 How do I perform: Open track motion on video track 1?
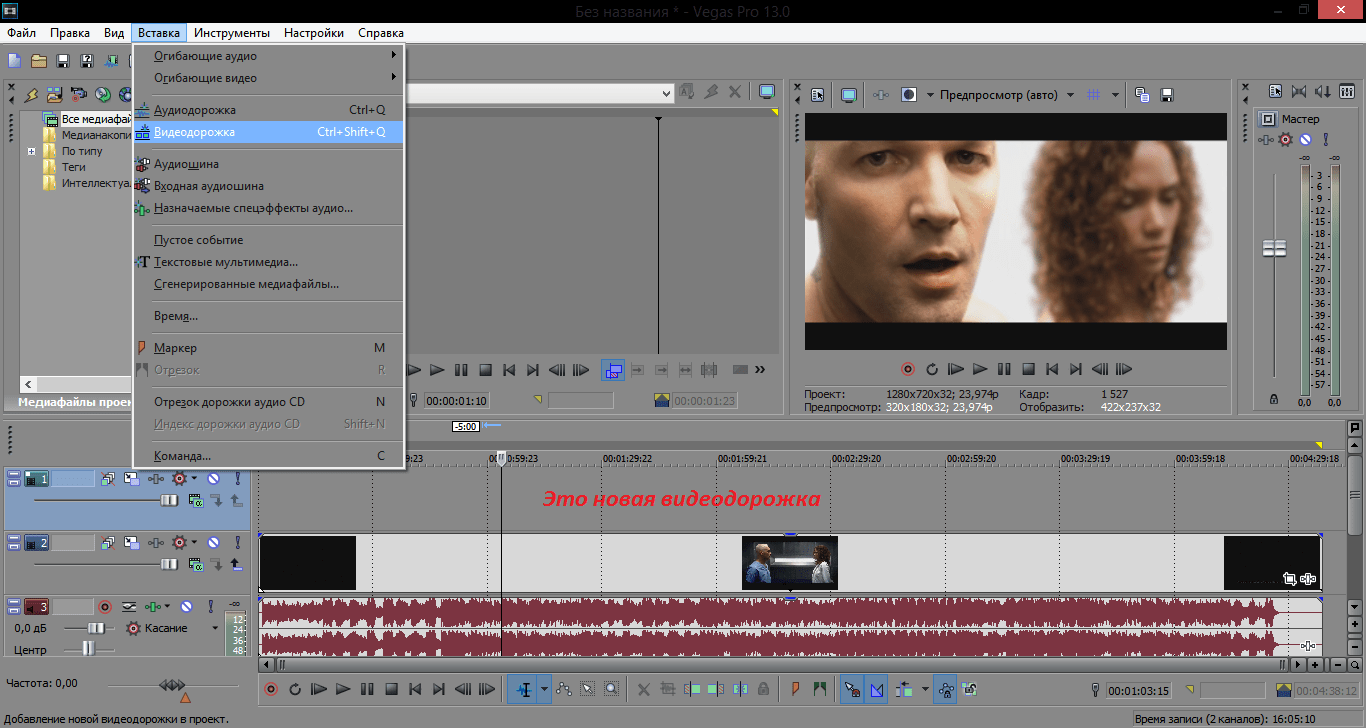[x=132, y=479]
